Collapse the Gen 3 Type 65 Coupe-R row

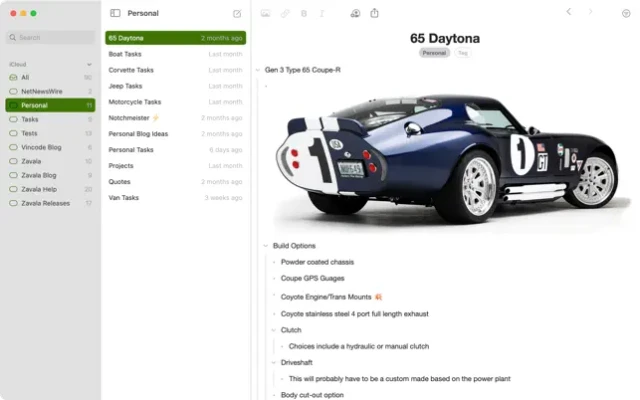[258, 70]
